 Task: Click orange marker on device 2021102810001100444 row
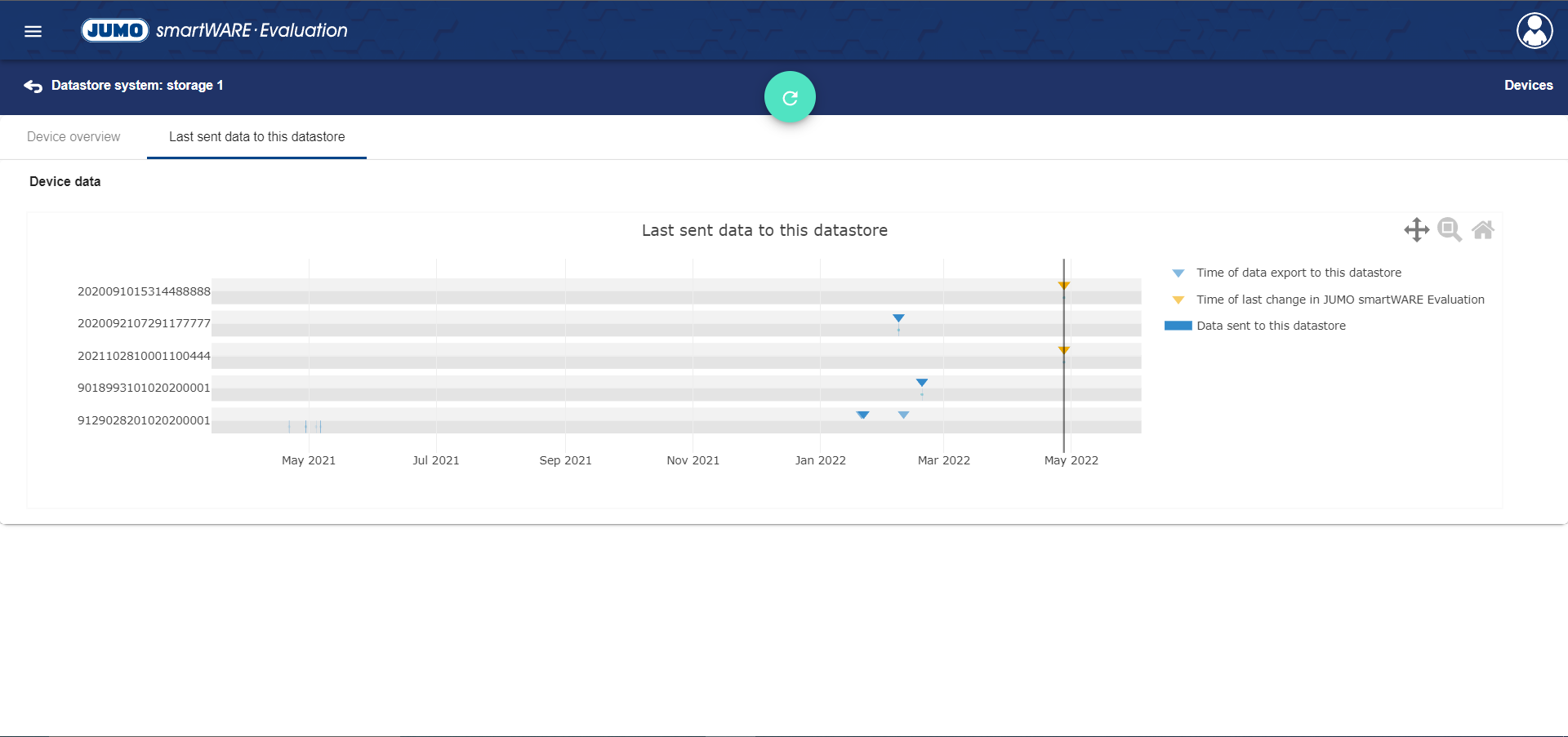(x=1063, y=350)
